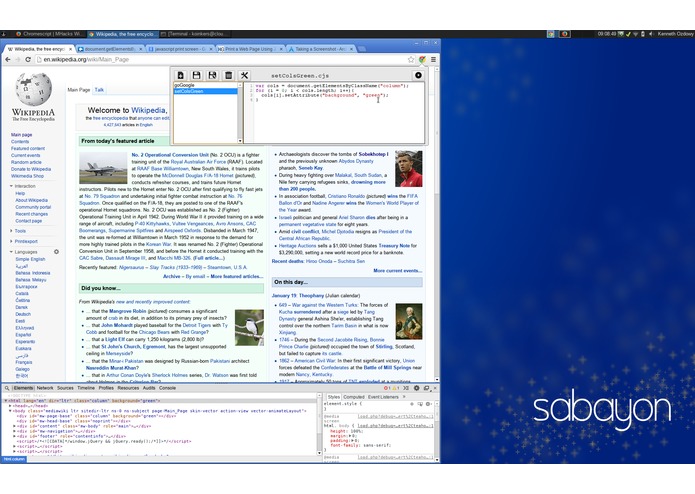Image resolution: width=695 pixels, height=494 pixels.
Task: Click the yellow warning count indicator in DevTools
Action: tap(395, 388)
